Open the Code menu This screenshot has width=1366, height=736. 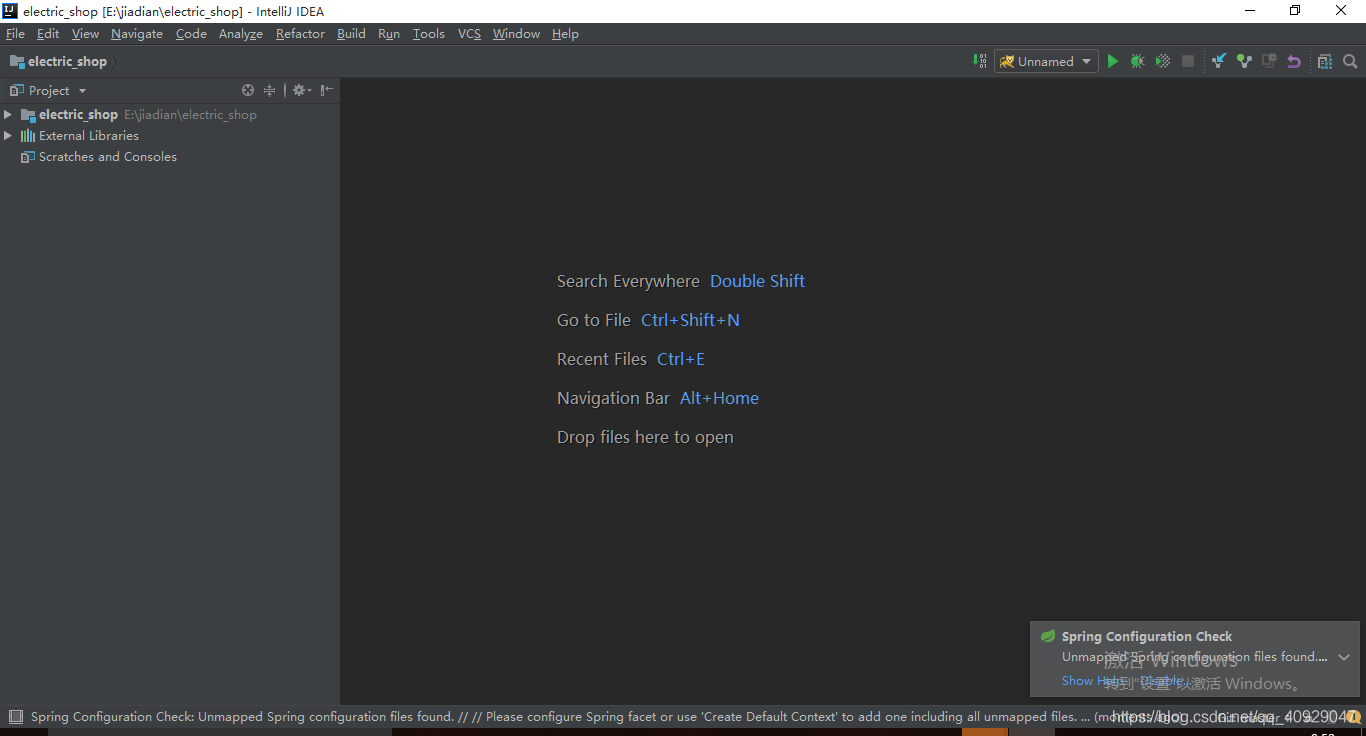click(x=191, y=33)
